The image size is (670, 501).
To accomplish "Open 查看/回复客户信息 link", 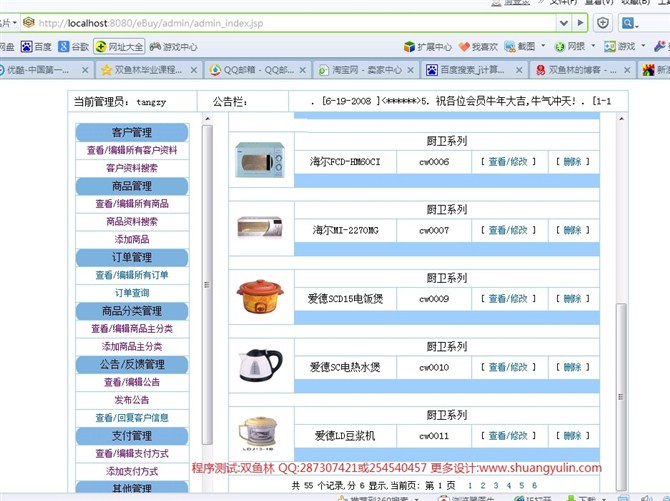I will click(132, 418).
